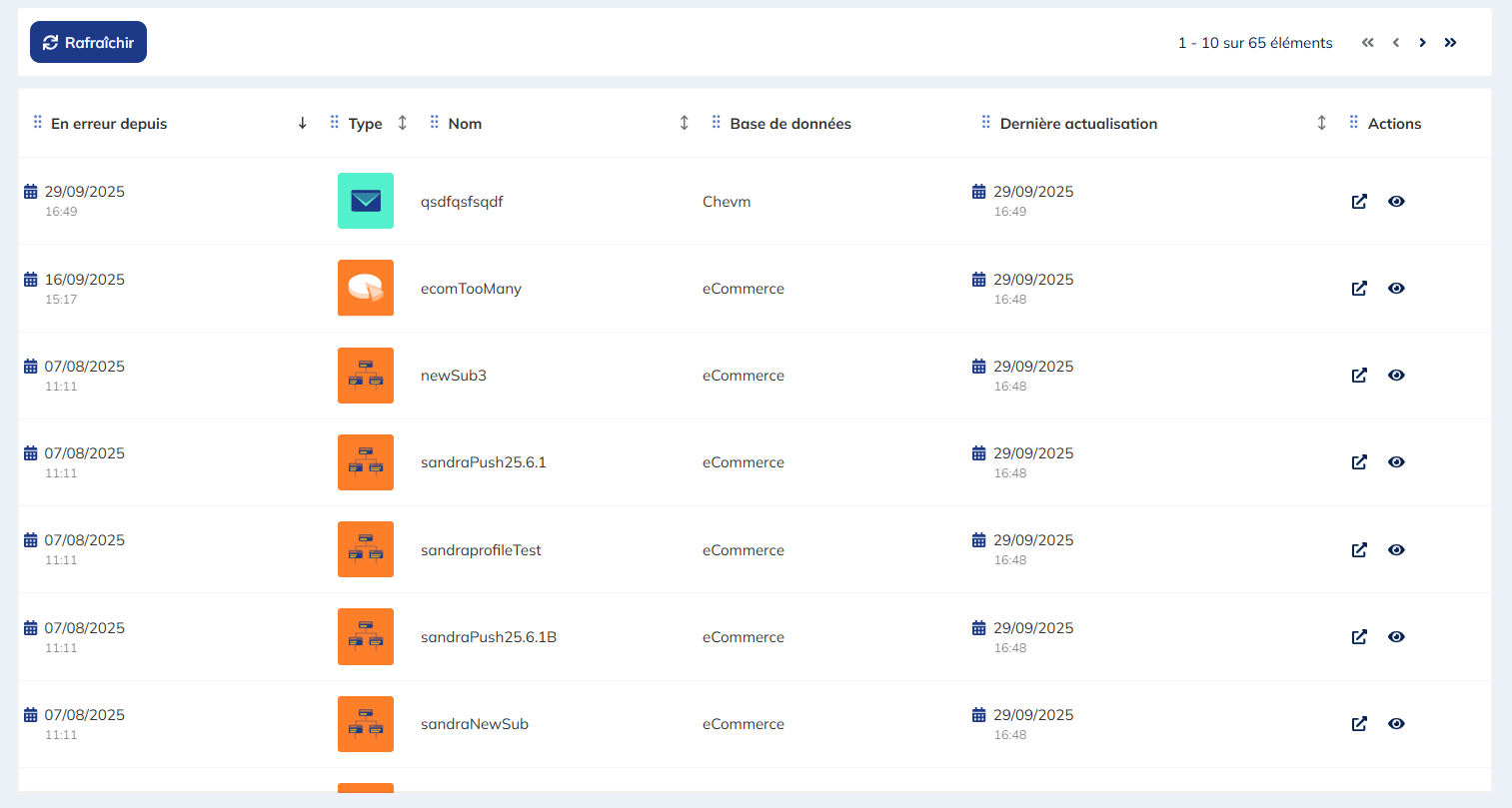Click the pie chart icon for ecomTooMany

coord(366,288)
